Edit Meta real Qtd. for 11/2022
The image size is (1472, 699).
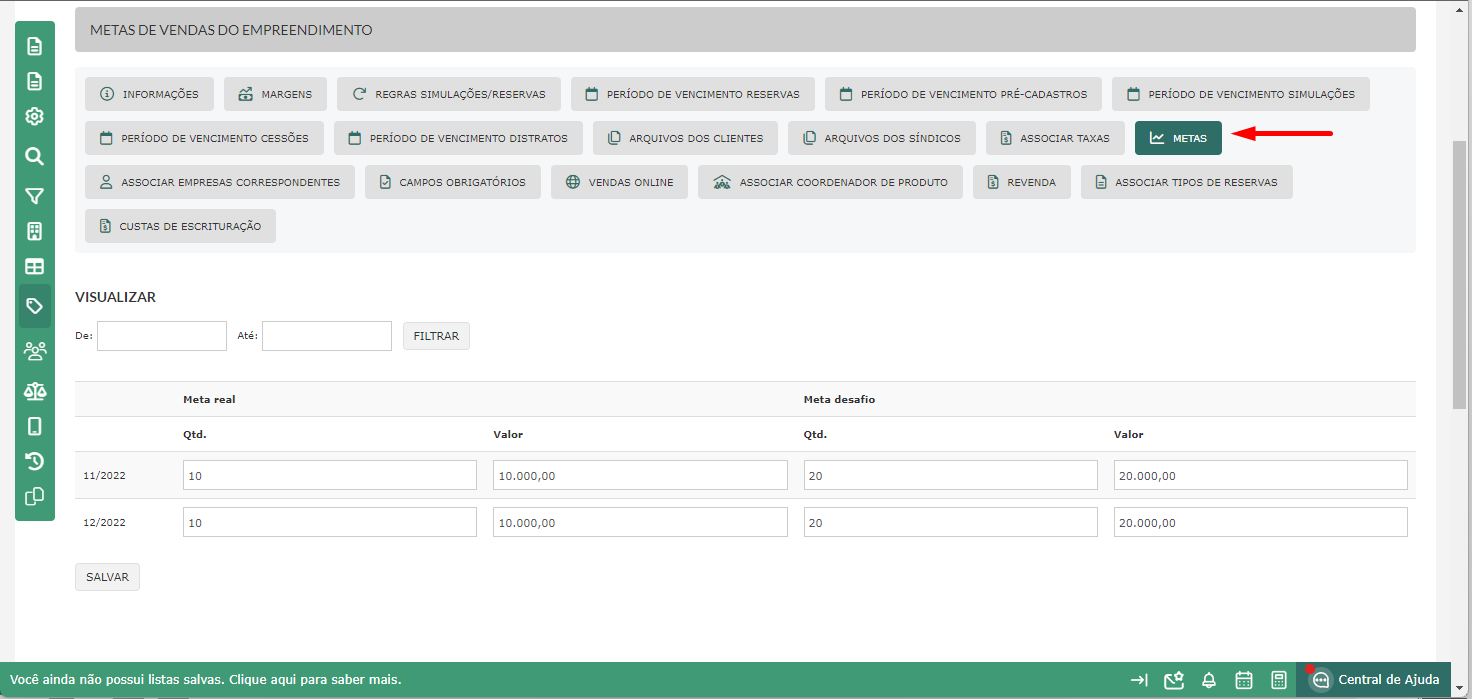coord(330,475)
